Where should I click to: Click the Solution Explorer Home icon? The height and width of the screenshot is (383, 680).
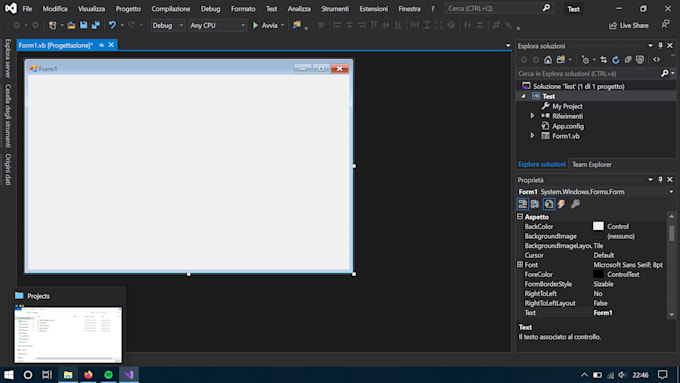pyautogui.click(x=548, y=60)
